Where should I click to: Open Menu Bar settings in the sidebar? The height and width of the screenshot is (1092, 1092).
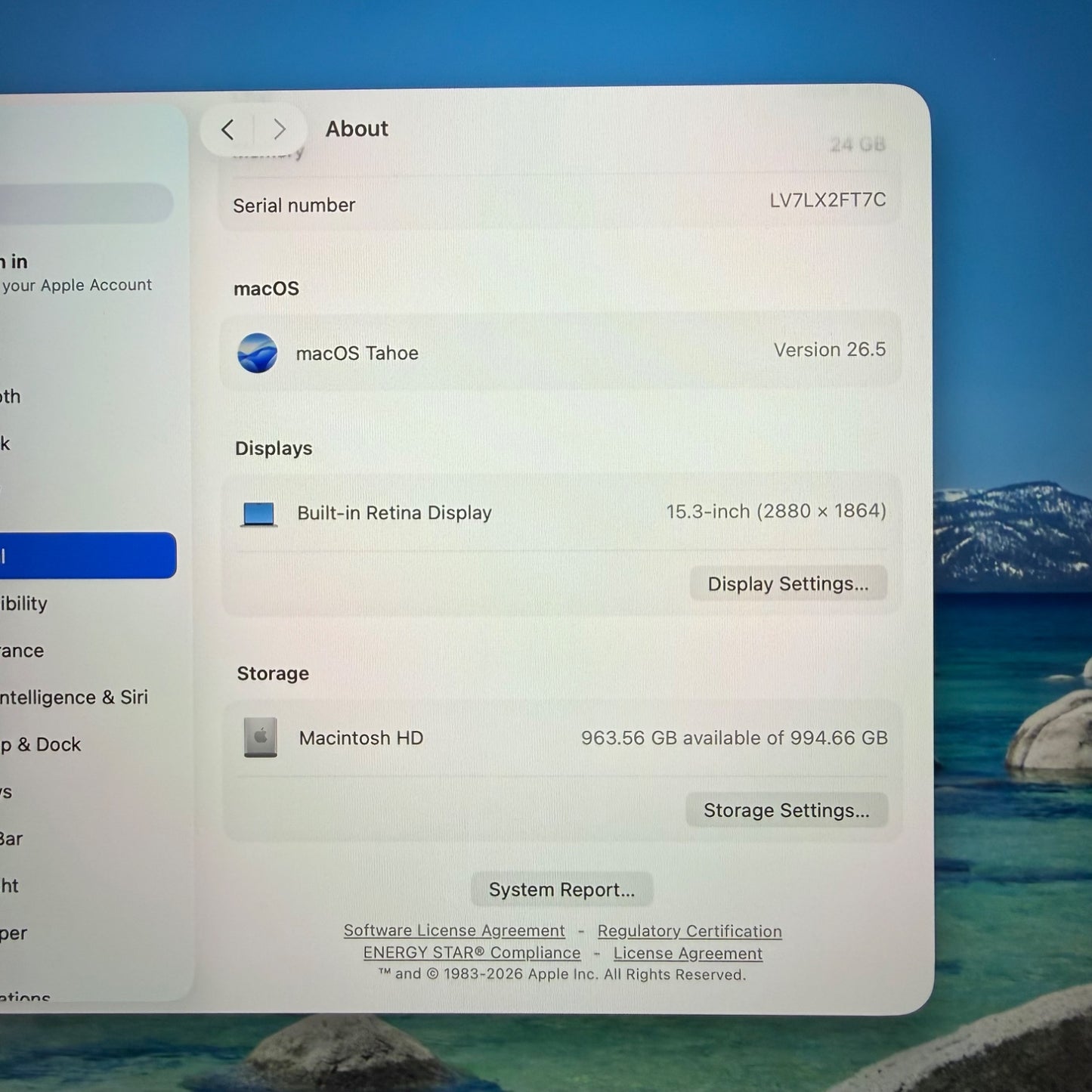click(x=11, y=839)
